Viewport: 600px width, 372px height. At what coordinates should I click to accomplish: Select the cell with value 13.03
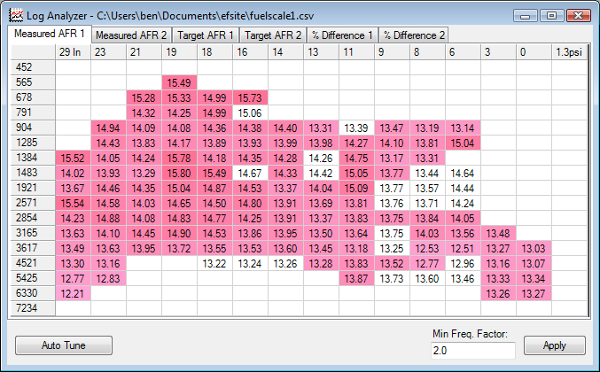[534, 248]
